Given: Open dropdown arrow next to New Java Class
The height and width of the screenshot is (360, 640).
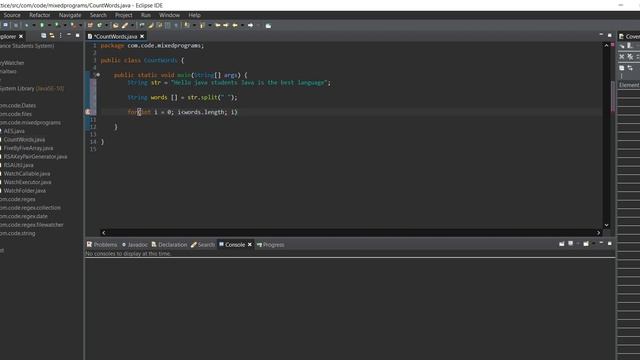Looking at the screenshot, I should point(107,25).
